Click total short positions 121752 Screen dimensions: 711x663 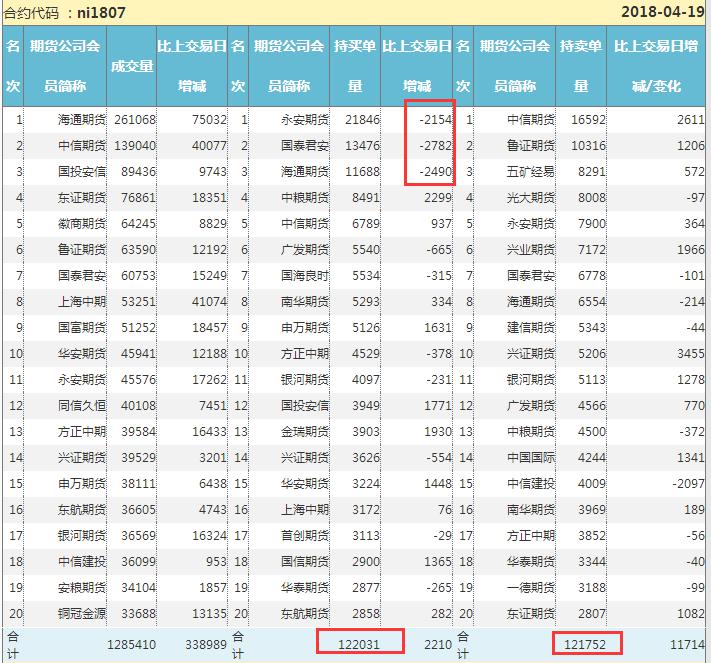(585, 644)
